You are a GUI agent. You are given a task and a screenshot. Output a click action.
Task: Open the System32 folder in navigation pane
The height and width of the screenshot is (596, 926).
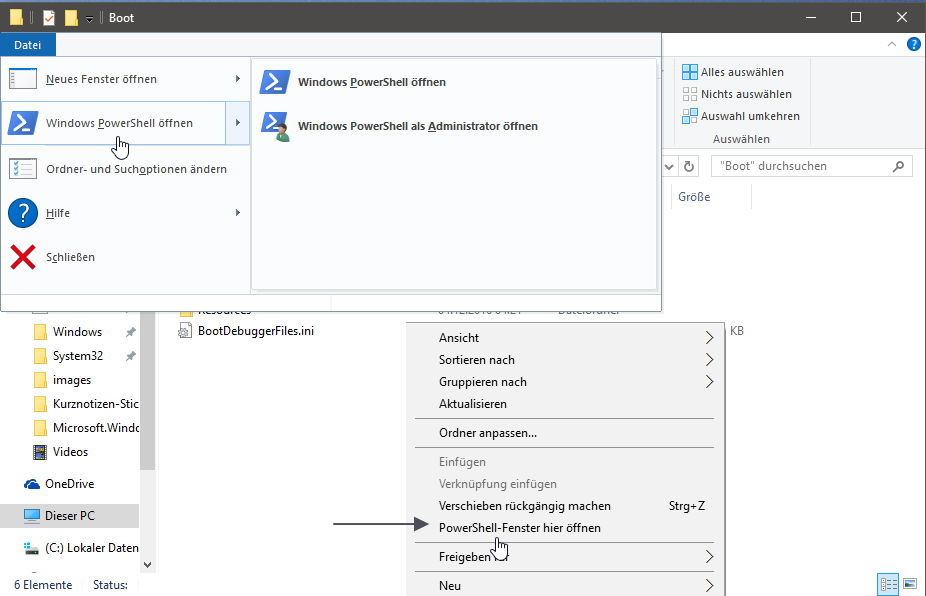(77, 356)
